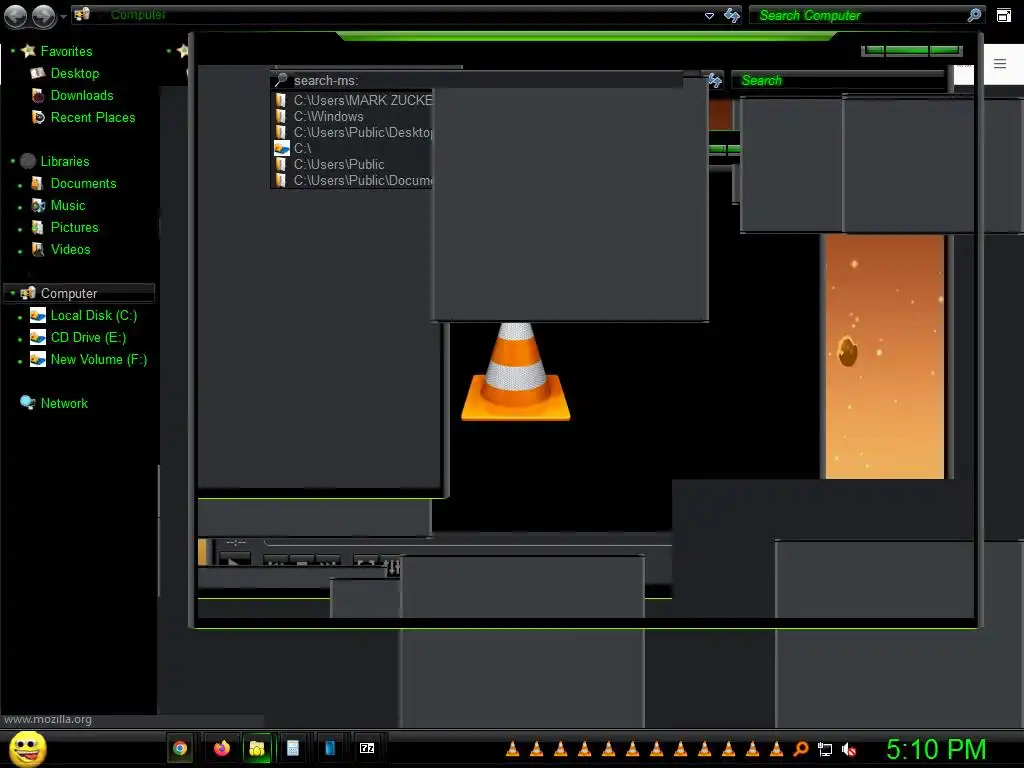1024x768 pixels.
Task: Collapse the Computer tree node
Action: [x=12, y=293]
